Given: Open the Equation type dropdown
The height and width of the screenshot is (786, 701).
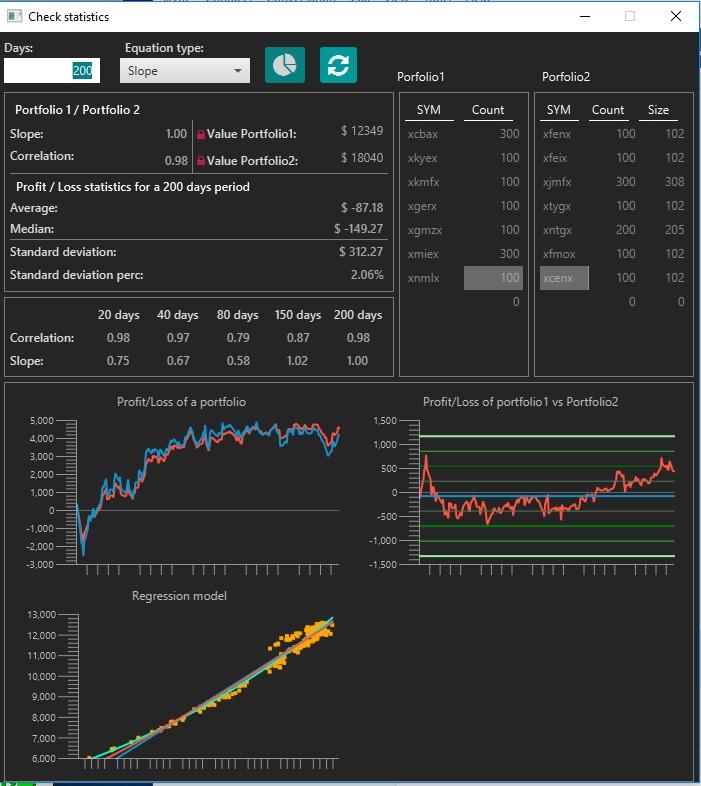Looking at the screenshot, I should tap(184, 71).
